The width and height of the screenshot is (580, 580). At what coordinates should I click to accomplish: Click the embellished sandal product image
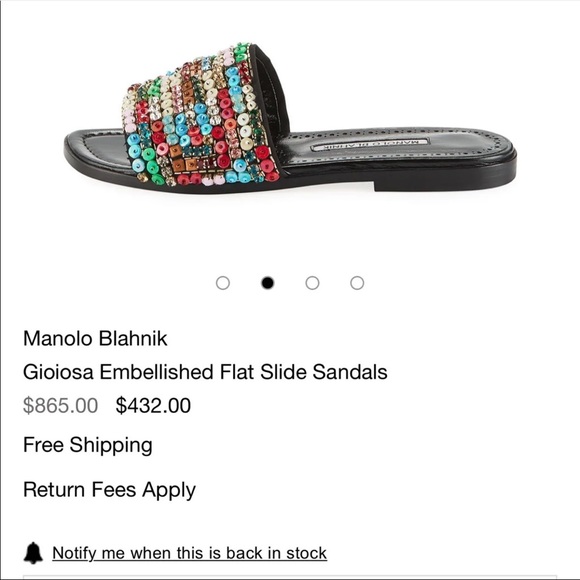click(x=290, y=118)
